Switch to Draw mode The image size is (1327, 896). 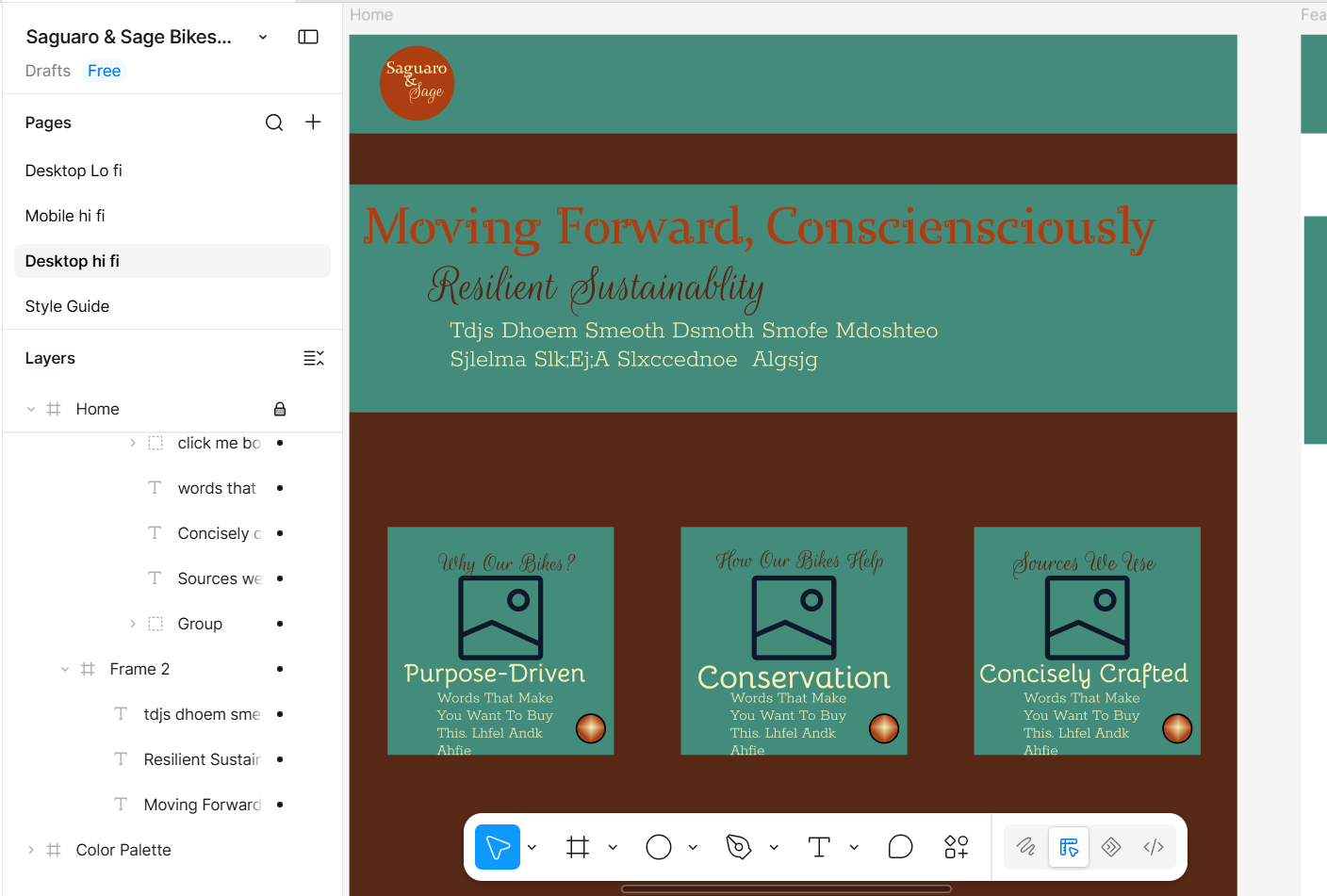(x=1026, y=847)
